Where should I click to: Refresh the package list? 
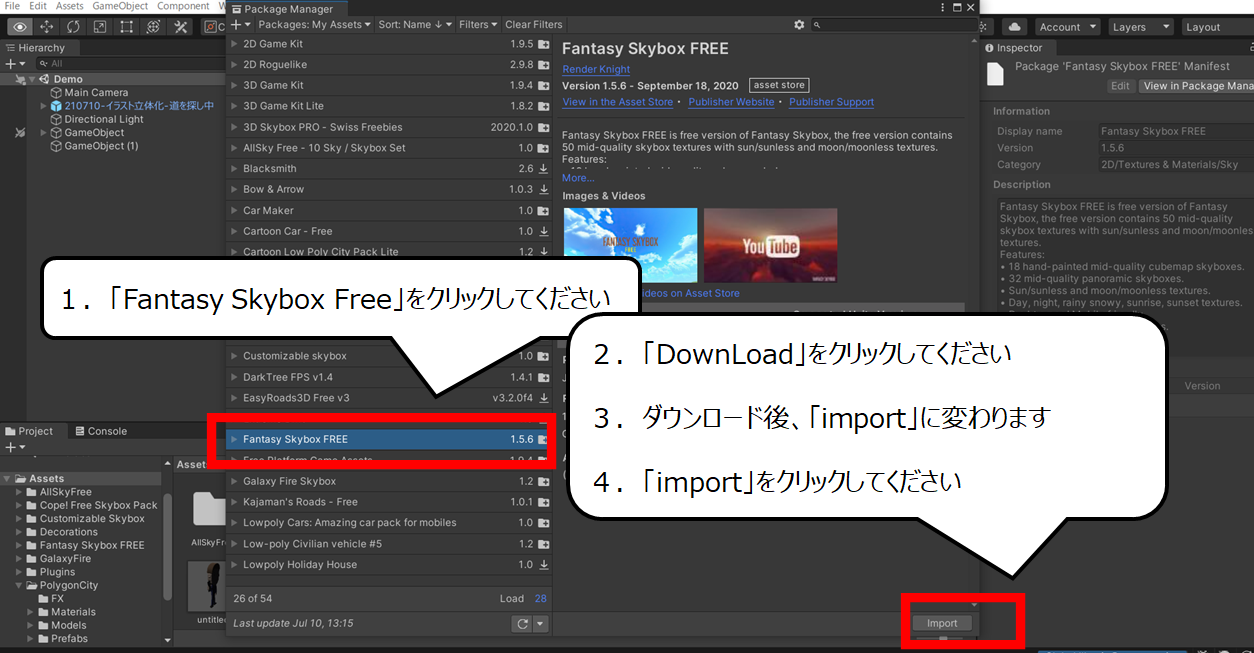[x=521, y=623]
